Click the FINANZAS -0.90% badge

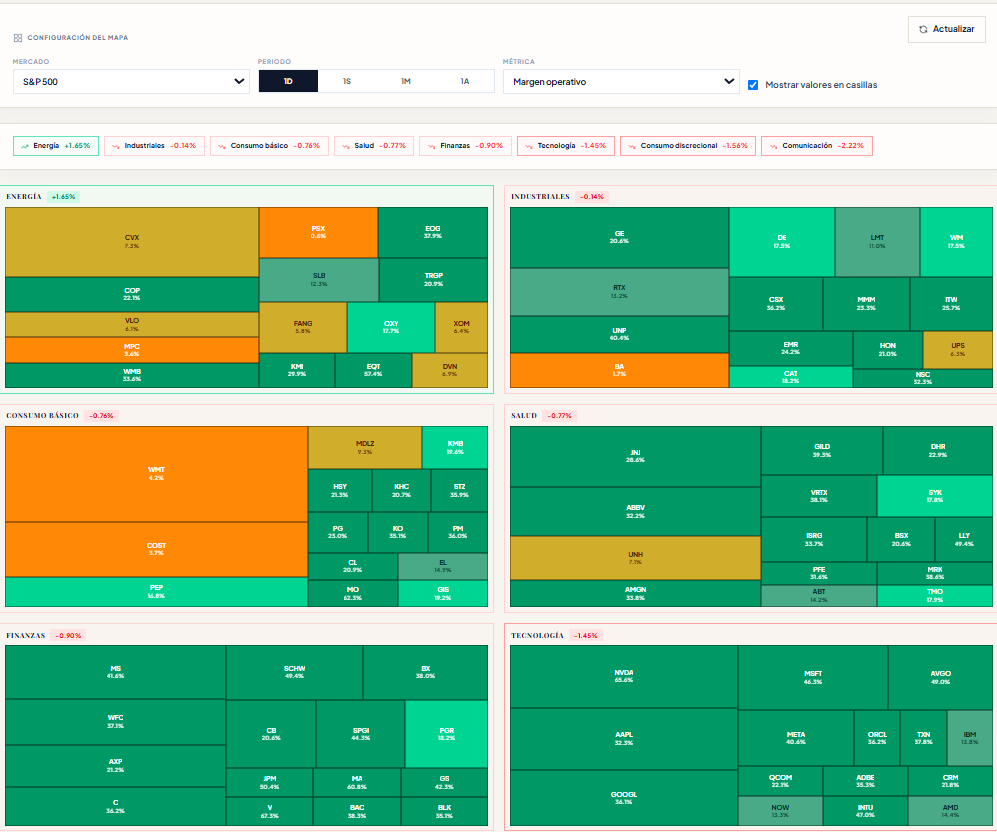tap(68, 636)
